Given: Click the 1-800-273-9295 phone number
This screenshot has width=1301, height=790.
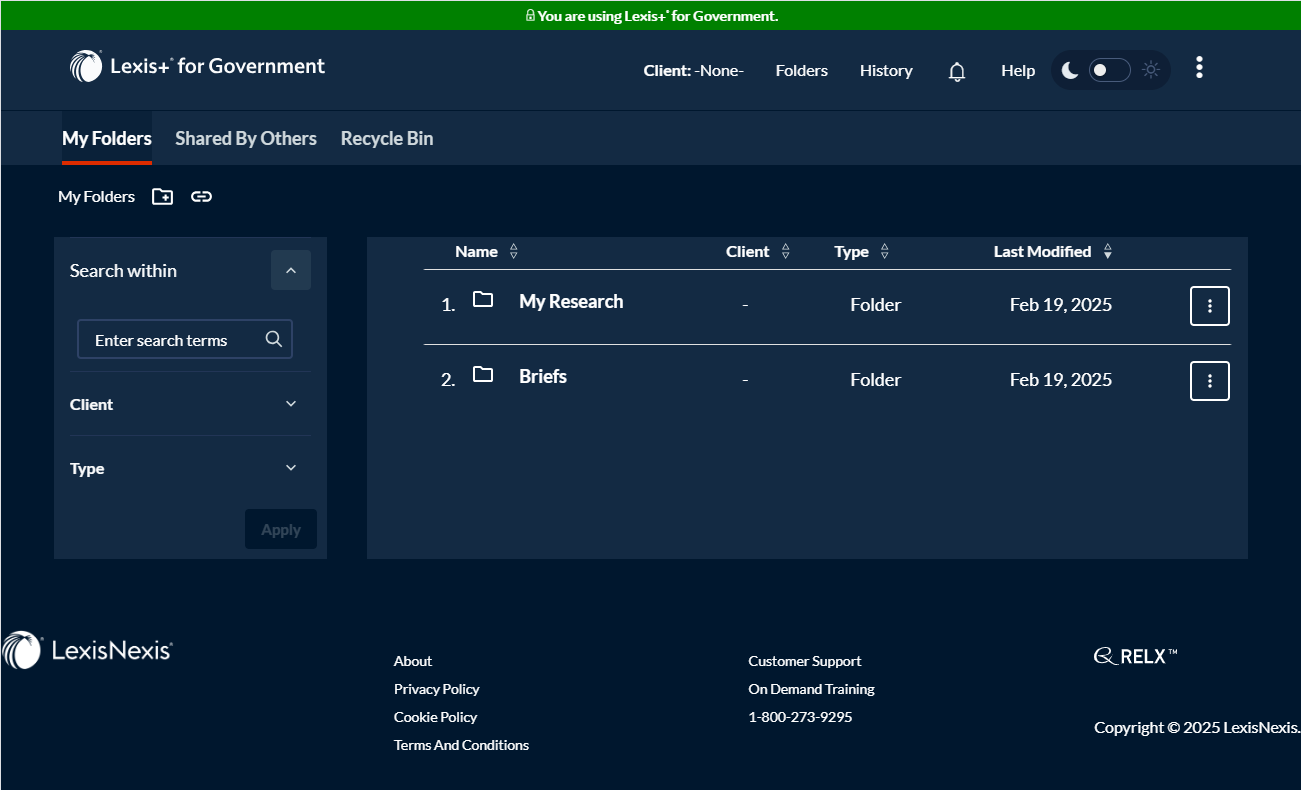Looking at the screenshot, I should (800, 717).
